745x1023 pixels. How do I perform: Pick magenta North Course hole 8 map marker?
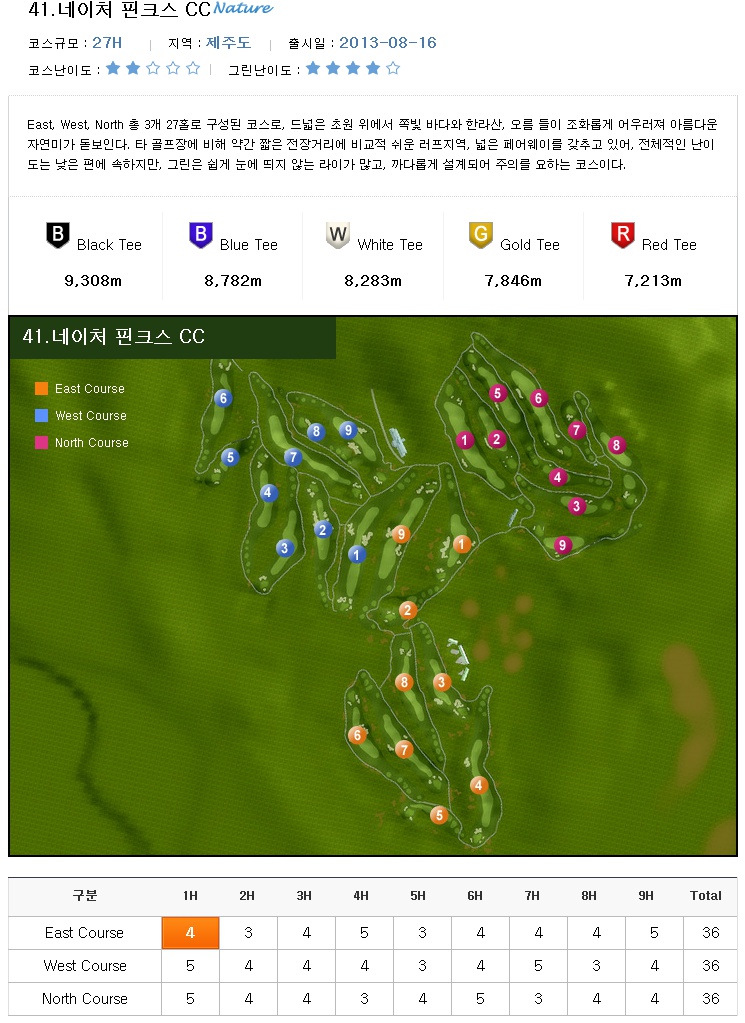[617, 445]
